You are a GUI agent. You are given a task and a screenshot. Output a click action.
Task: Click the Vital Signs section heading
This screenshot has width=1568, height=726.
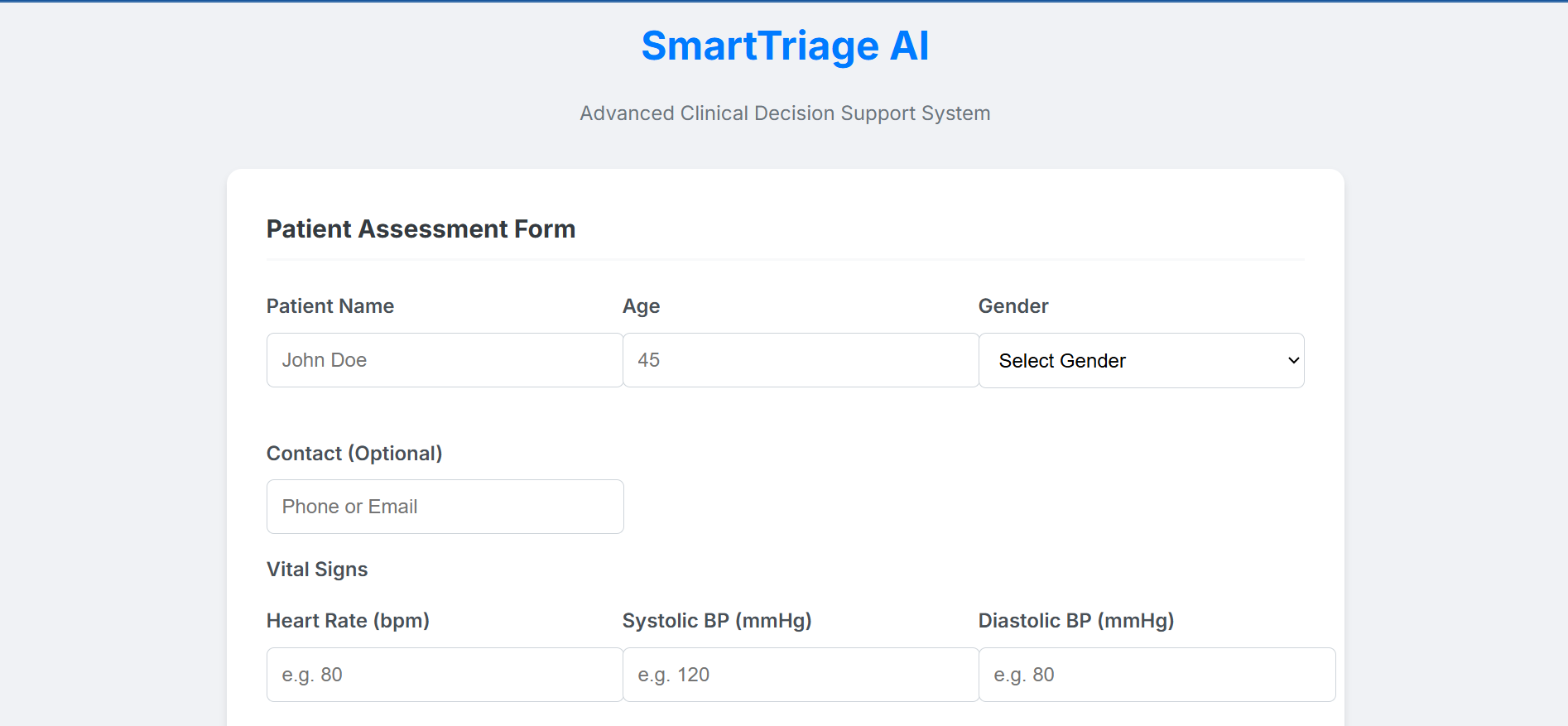tap(317, 570)
